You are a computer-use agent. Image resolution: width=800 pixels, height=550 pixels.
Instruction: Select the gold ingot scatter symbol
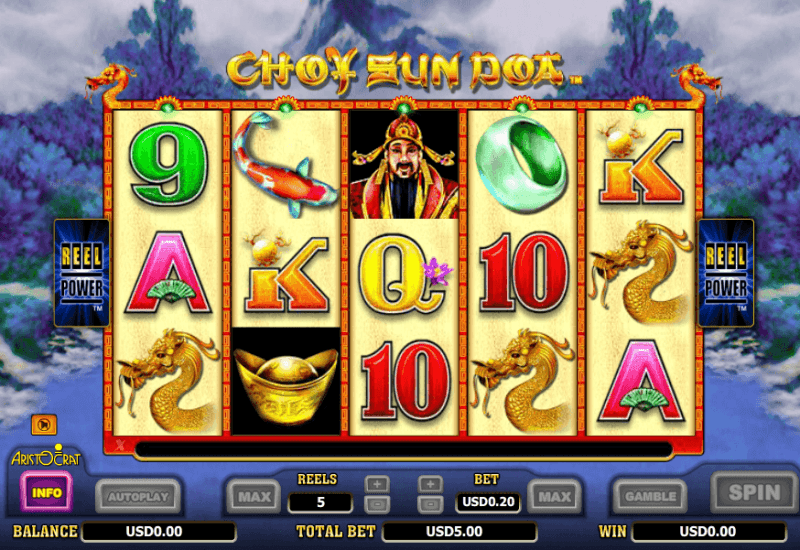[x=286, y=381]
